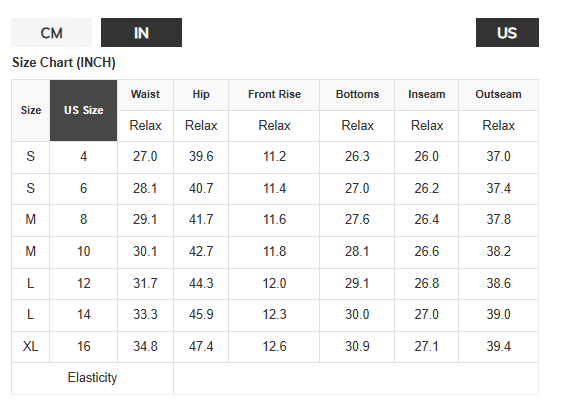
Task: Select US size 4 row cell
Action: [83, 157]
